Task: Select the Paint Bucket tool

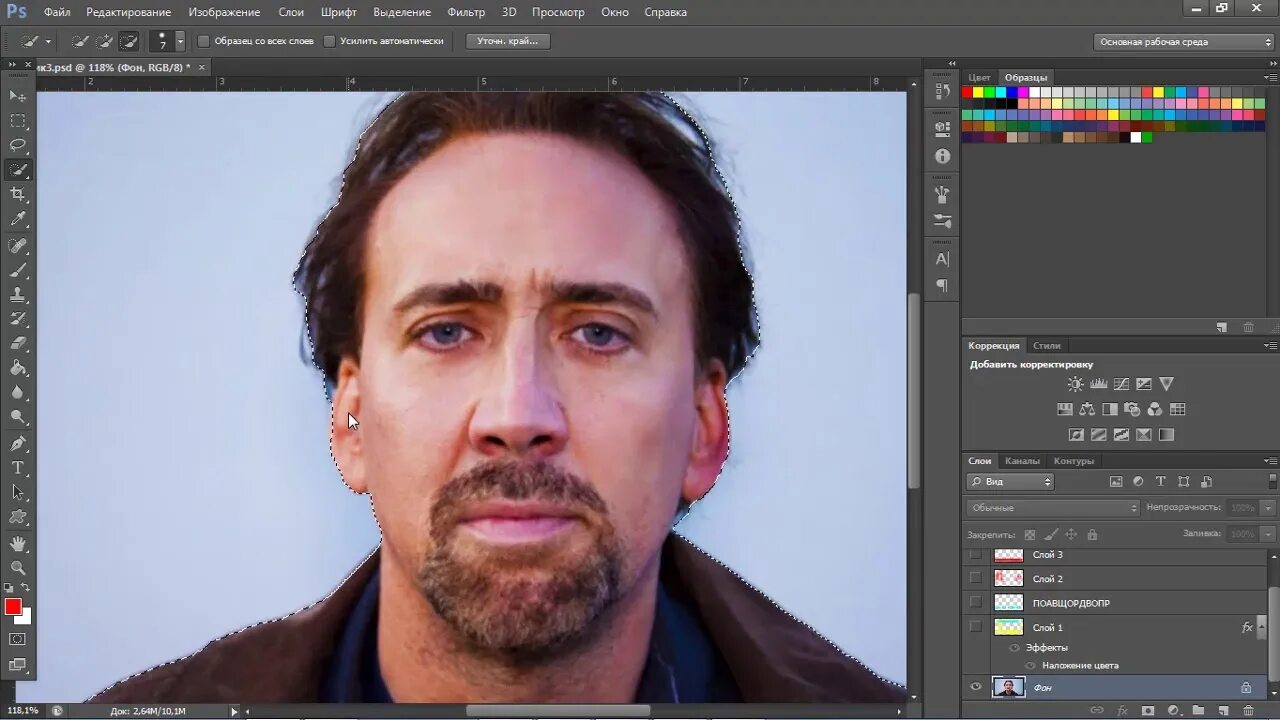Action: click(x=18, y=369)
